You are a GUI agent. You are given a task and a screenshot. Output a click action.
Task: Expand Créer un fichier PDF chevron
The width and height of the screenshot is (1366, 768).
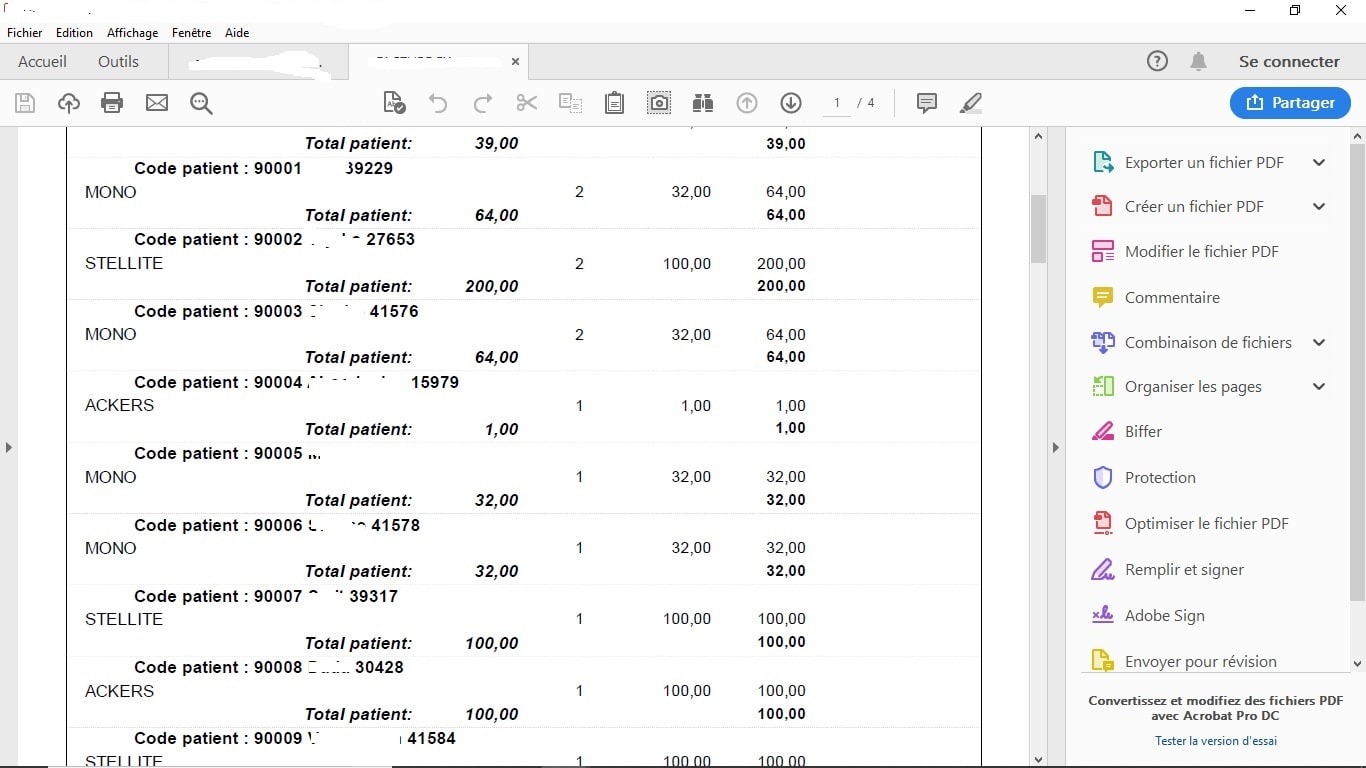click(x=1319, y=207)
